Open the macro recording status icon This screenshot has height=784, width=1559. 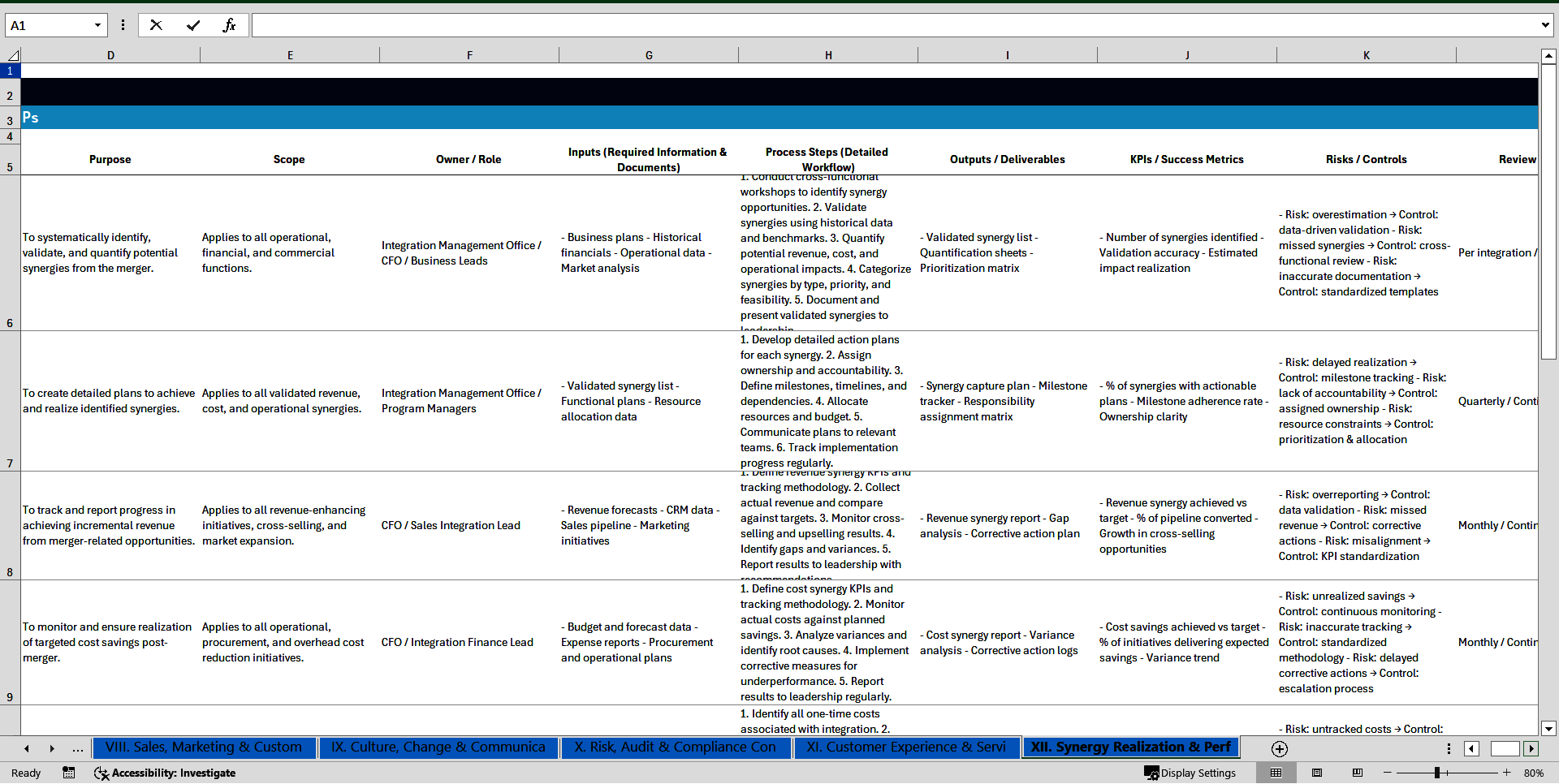pos(69,773)
